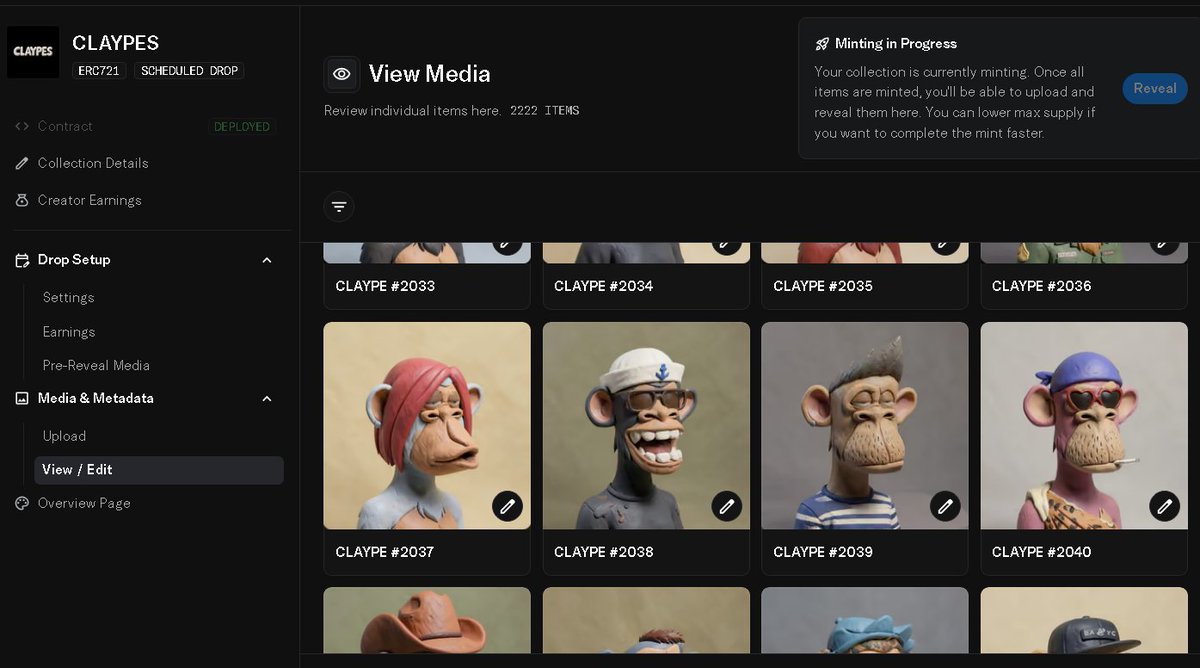Open Pre-Reveal Media page
Image resolution: width=1200 pixels, height=668 pixels.
coord(96,365)
